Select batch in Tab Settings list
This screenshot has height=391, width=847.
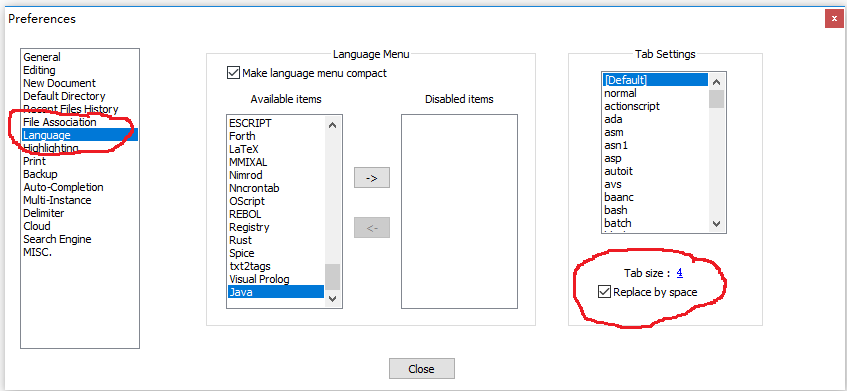point(655,223)
